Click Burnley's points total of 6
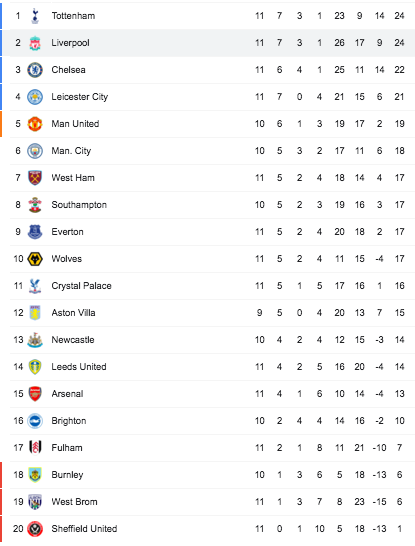This screenshot has width=415, height=546. (399, 475)
